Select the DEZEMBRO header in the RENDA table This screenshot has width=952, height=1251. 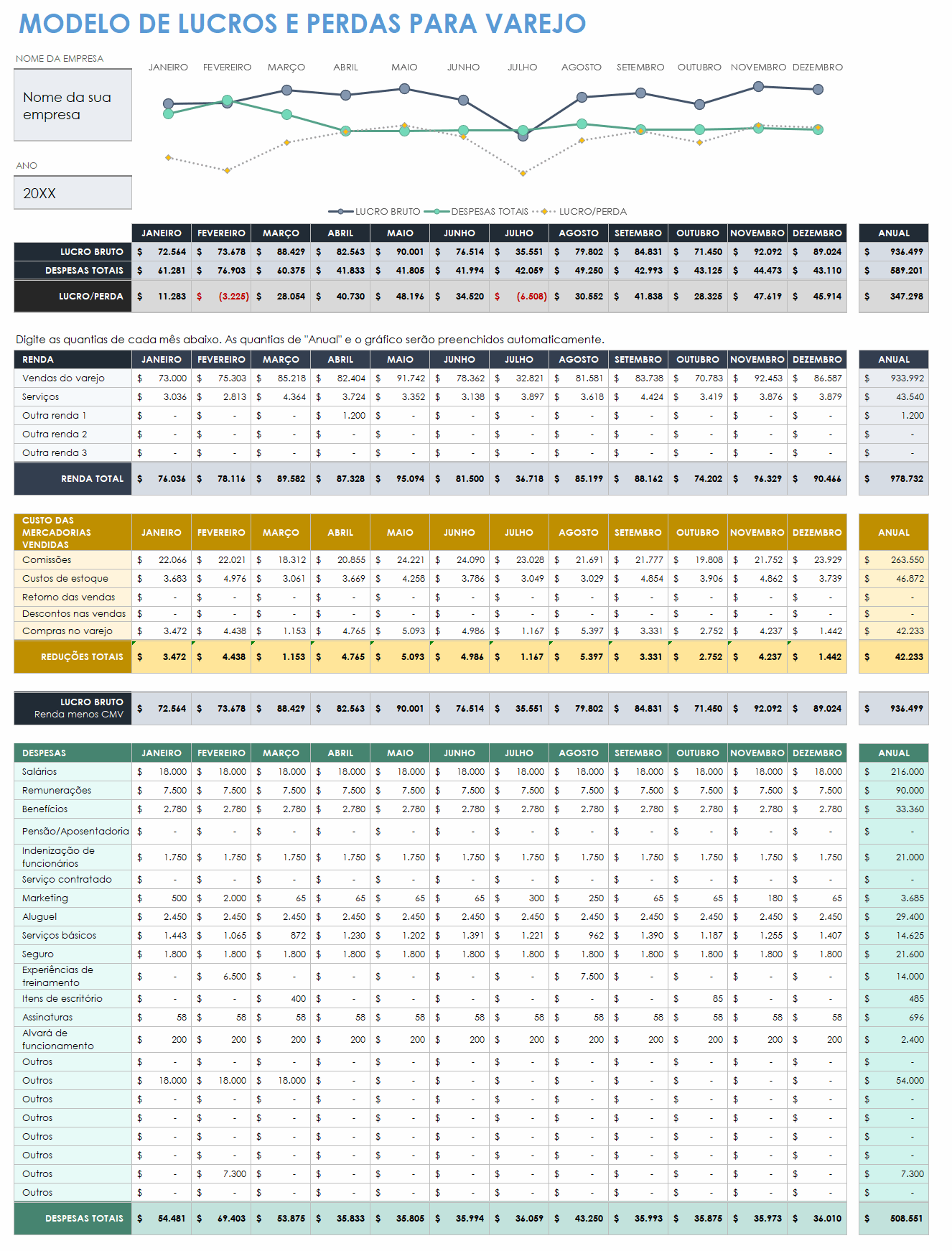[x=817, y=360]
